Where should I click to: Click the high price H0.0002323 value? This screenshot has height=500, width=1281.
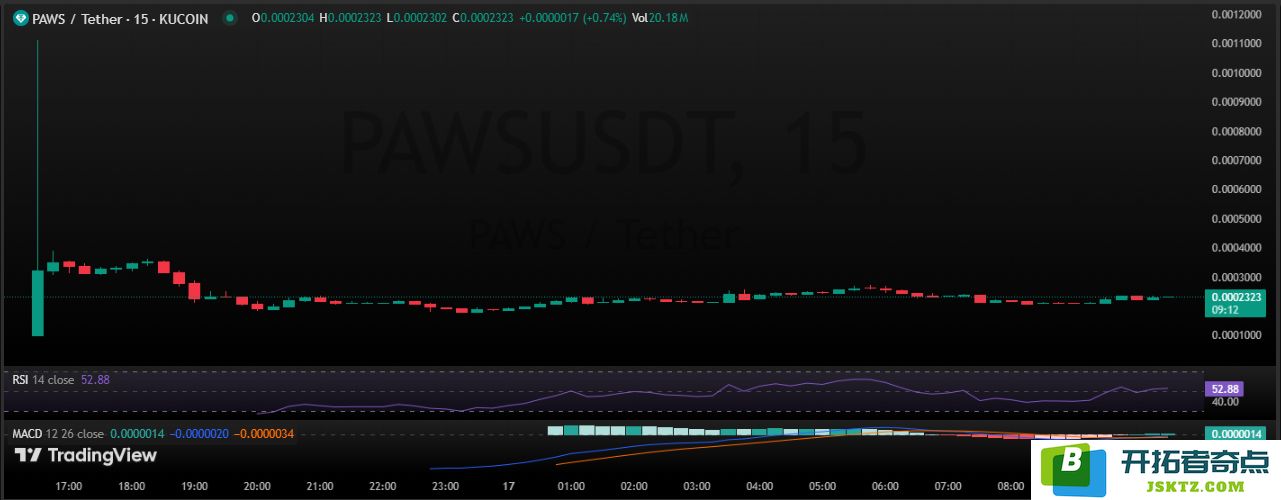350,18
